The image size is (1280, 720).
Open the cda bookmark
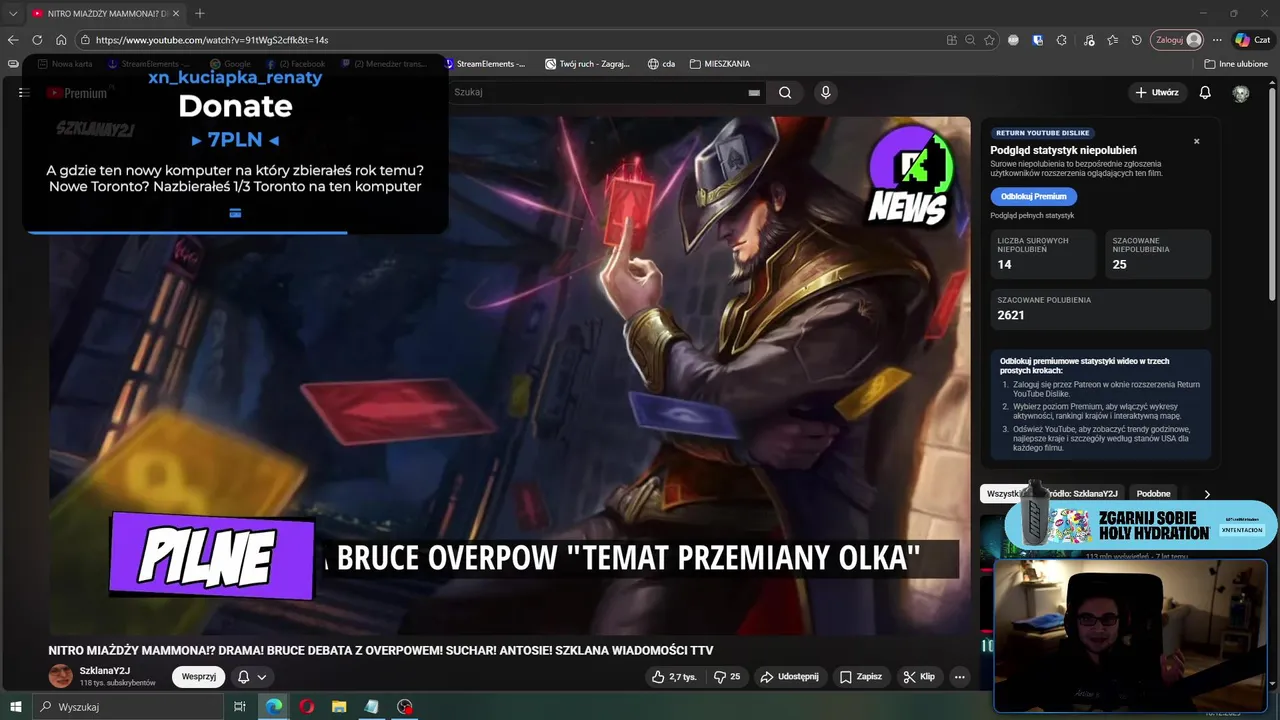pos(661,64)
